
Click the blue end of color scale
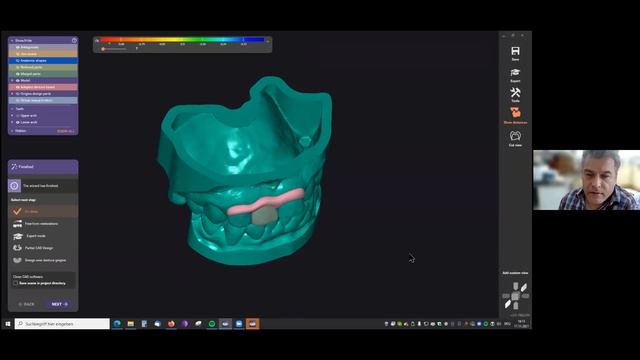tap(259, 40)
